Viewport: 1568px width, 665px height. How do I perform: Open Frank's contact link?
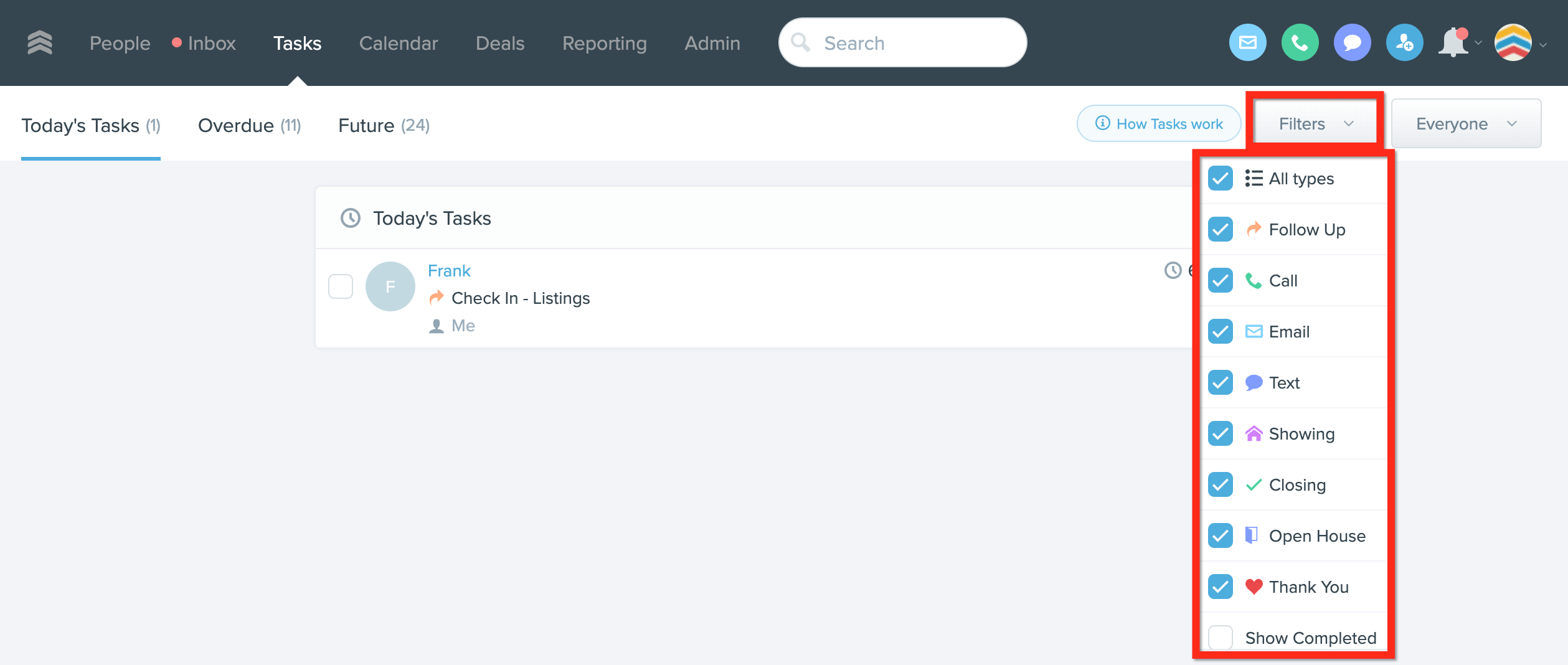[x=449, y=271]
